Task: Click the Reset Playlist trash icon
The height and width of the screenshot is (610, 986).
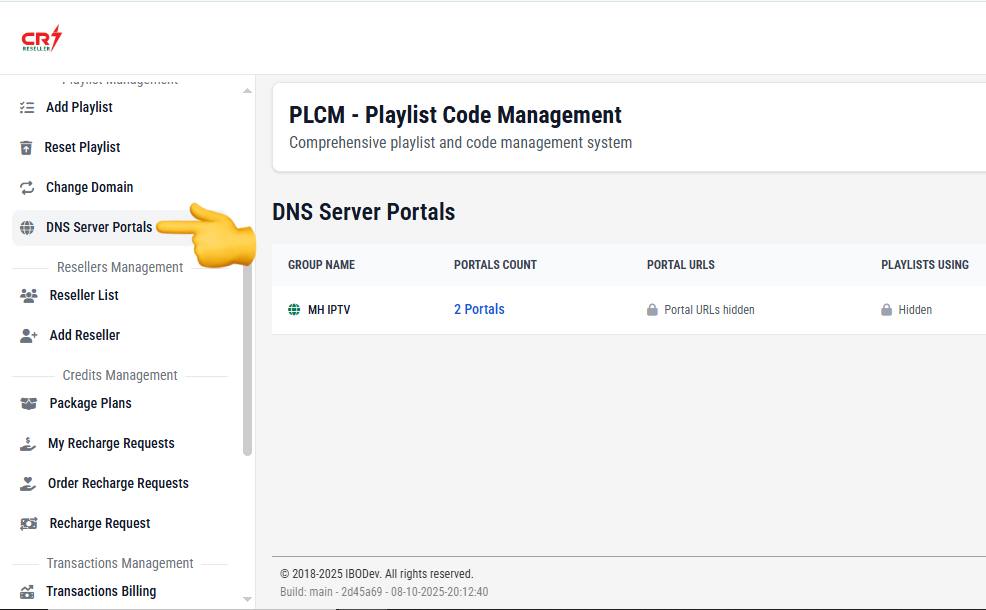Action: click(x=27, y=148)
